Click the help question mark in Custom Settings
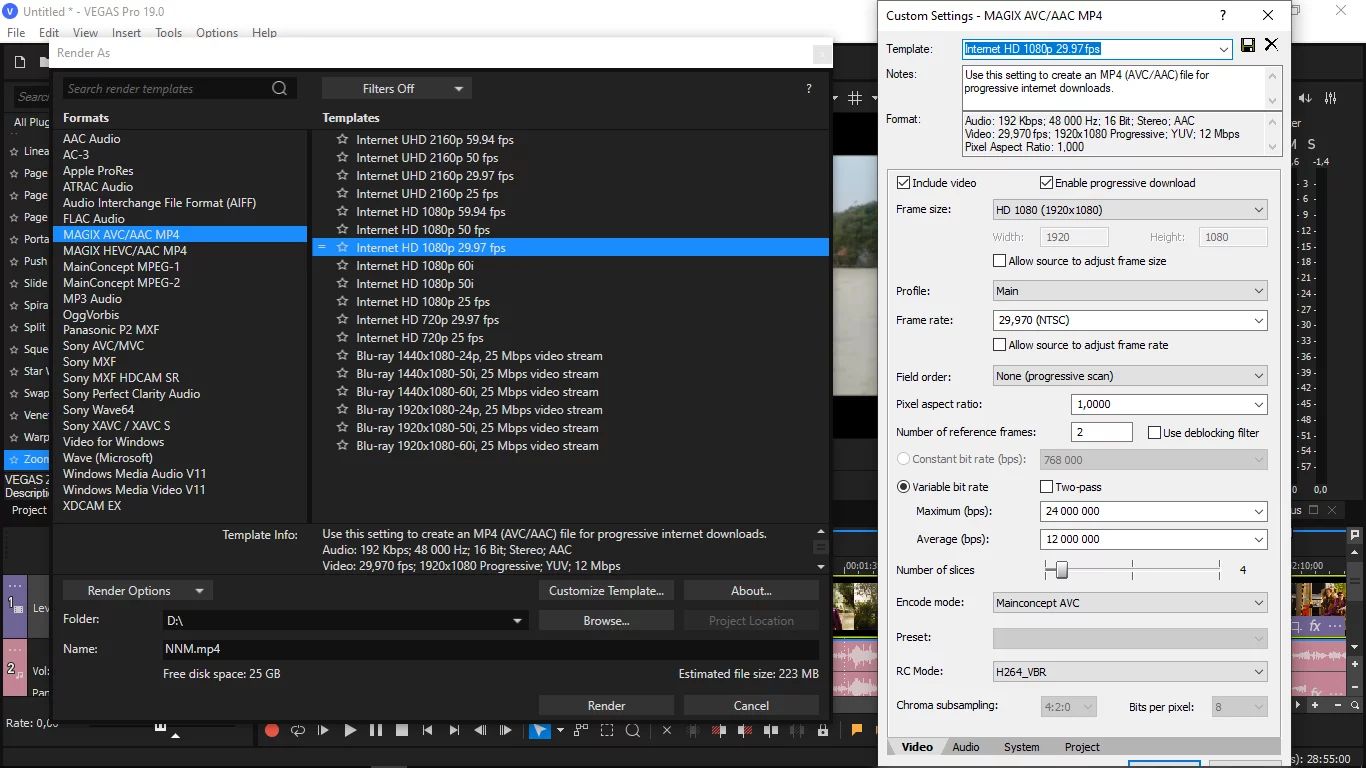Viewport: 1366px width, 768px height. tap(1222, 15)
